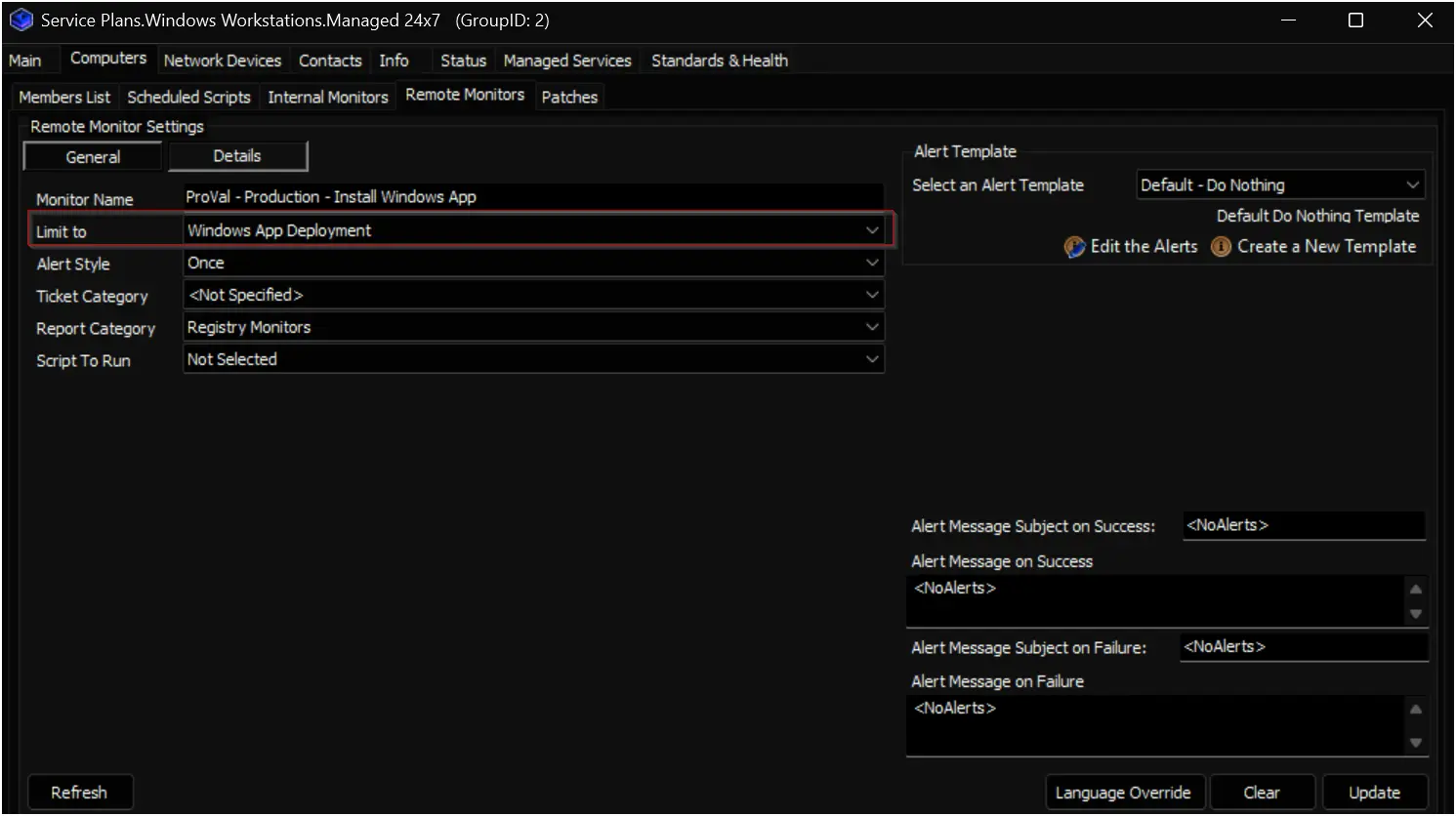
Task: Show the Details settings section
Action: 237,156
